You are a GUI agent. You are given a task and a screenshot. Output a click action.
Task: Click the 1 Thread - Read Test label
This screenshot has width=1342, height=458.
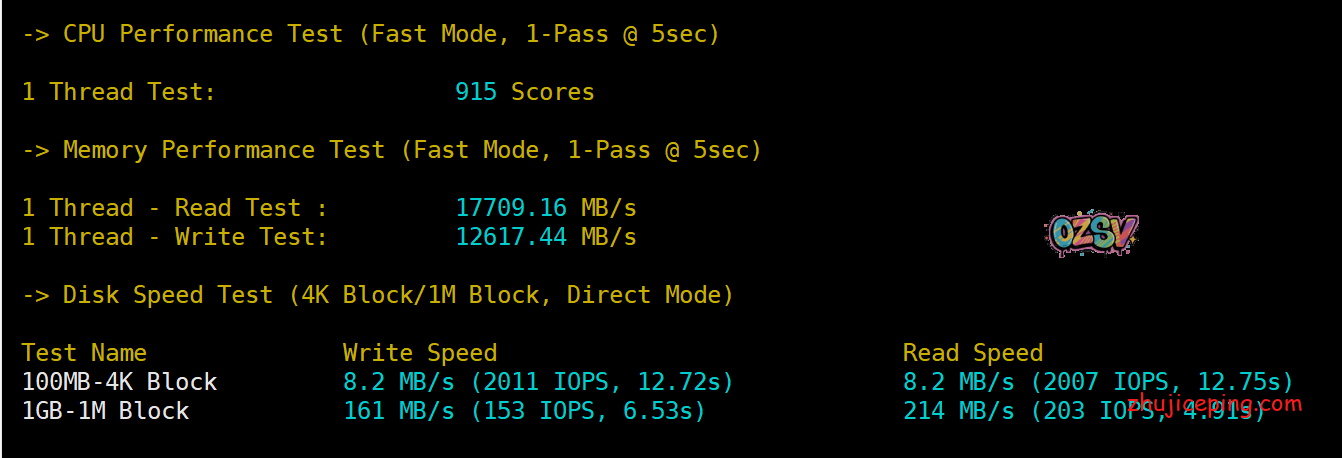click(174, 208)
